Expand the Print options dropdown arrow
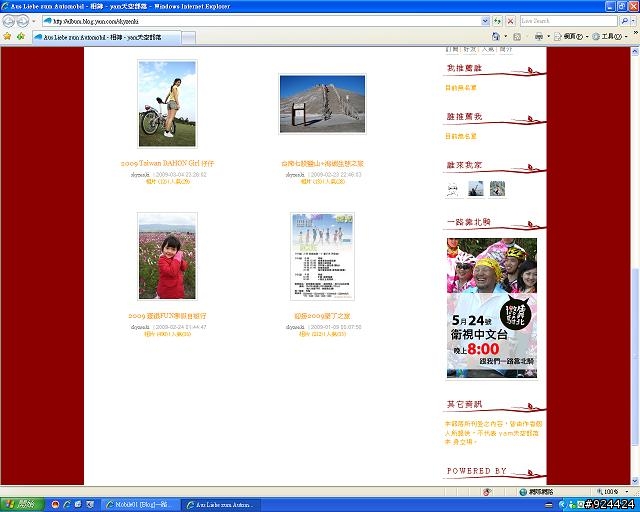 click(548, 37)
